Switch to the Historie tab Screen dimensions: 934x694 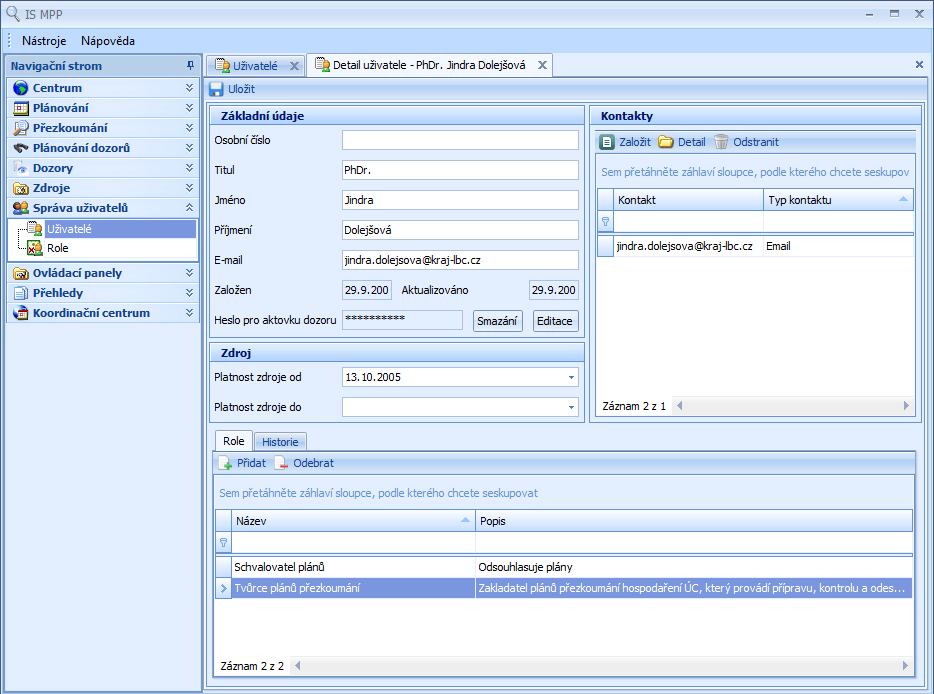click(280, 442)
